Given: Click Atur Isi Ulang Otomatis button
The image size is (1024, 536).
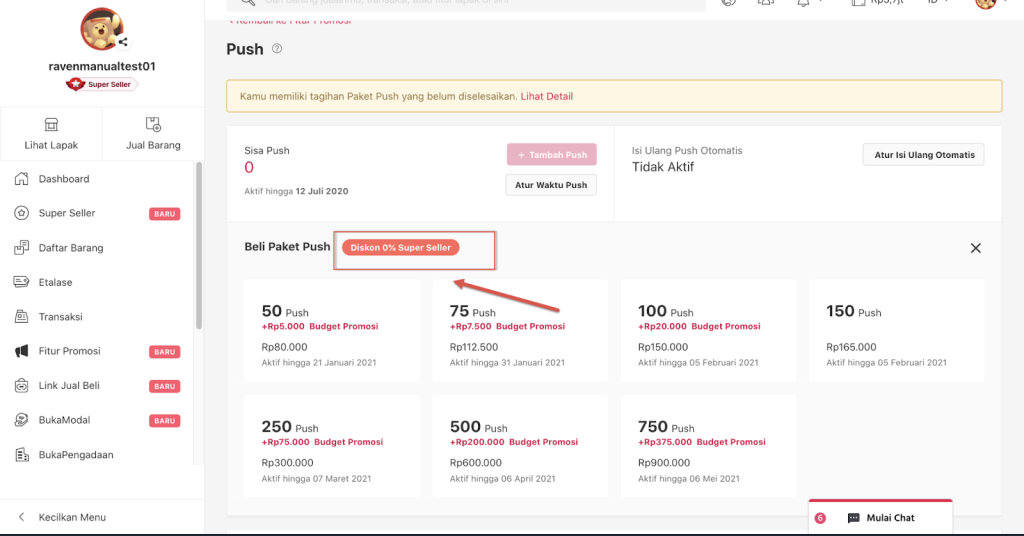Looking at the screenshot, I should click(923, 155).
